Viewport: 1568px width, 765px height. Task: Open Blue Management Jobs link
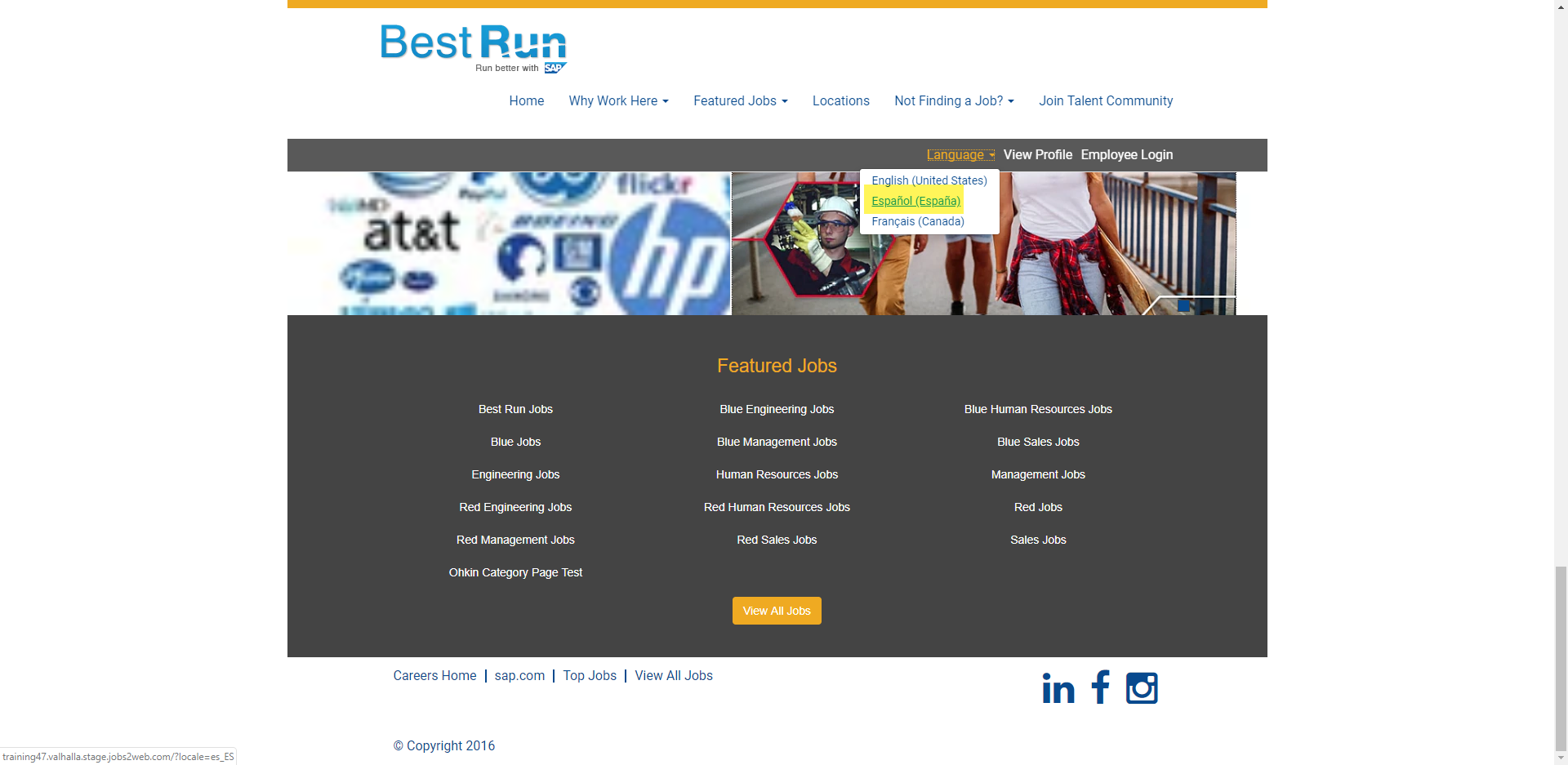777,442
